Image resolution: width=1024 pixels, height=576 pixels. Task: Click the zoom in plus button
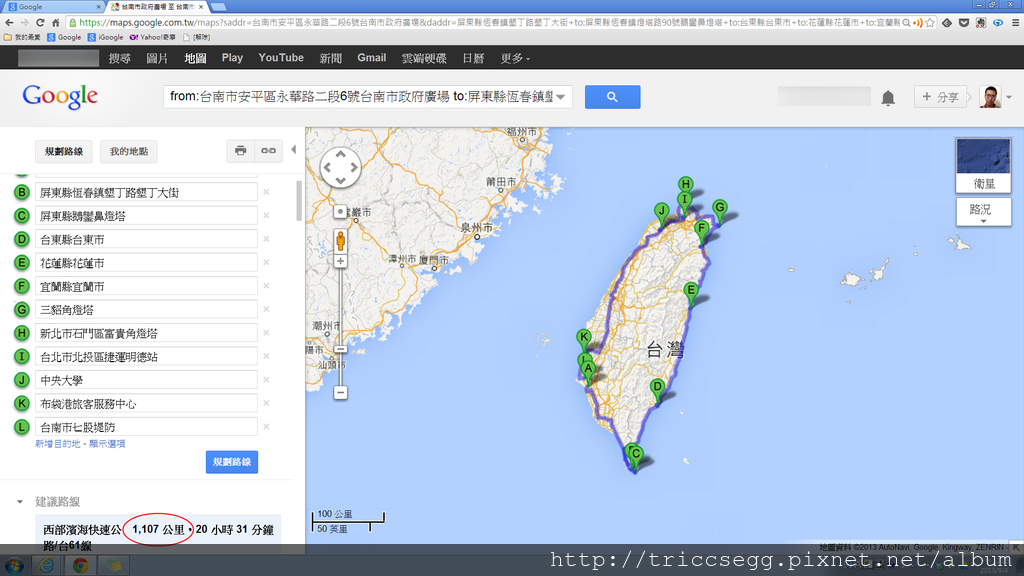[x=340, y=261]
